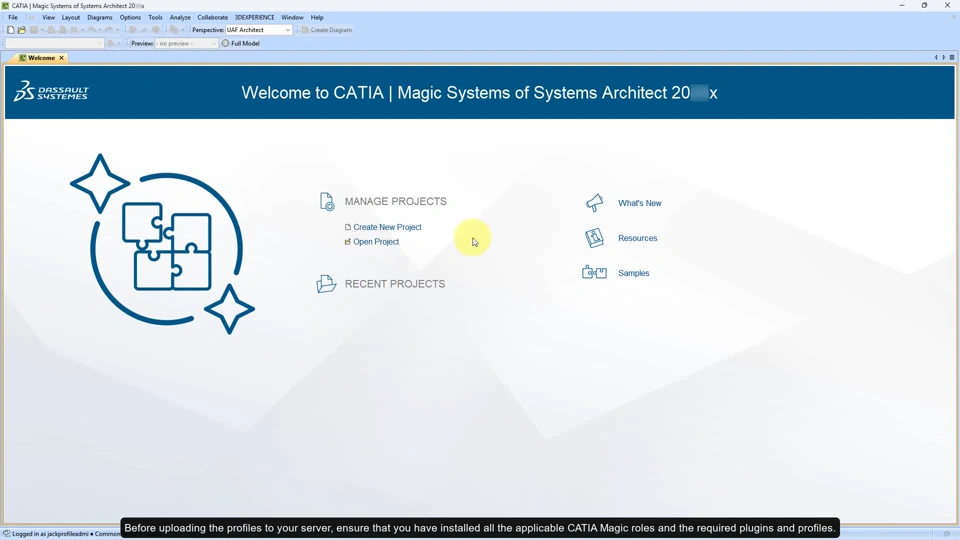Open the File menu
Screen dimensions: 960x540
13,18
